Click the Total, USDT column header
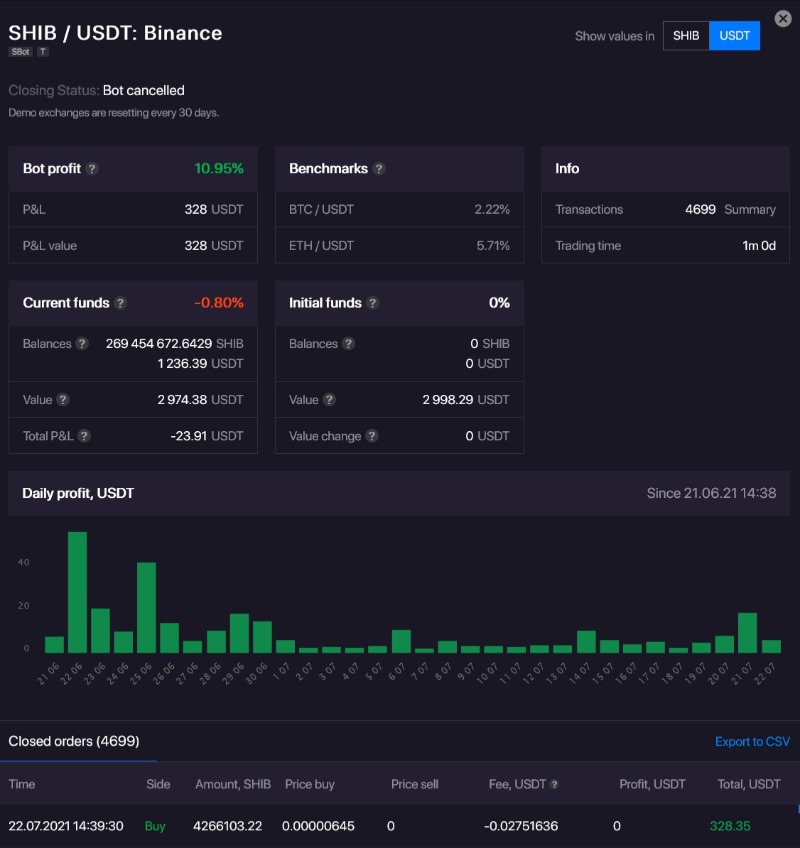The image size is (800, 848). [749, 784]
